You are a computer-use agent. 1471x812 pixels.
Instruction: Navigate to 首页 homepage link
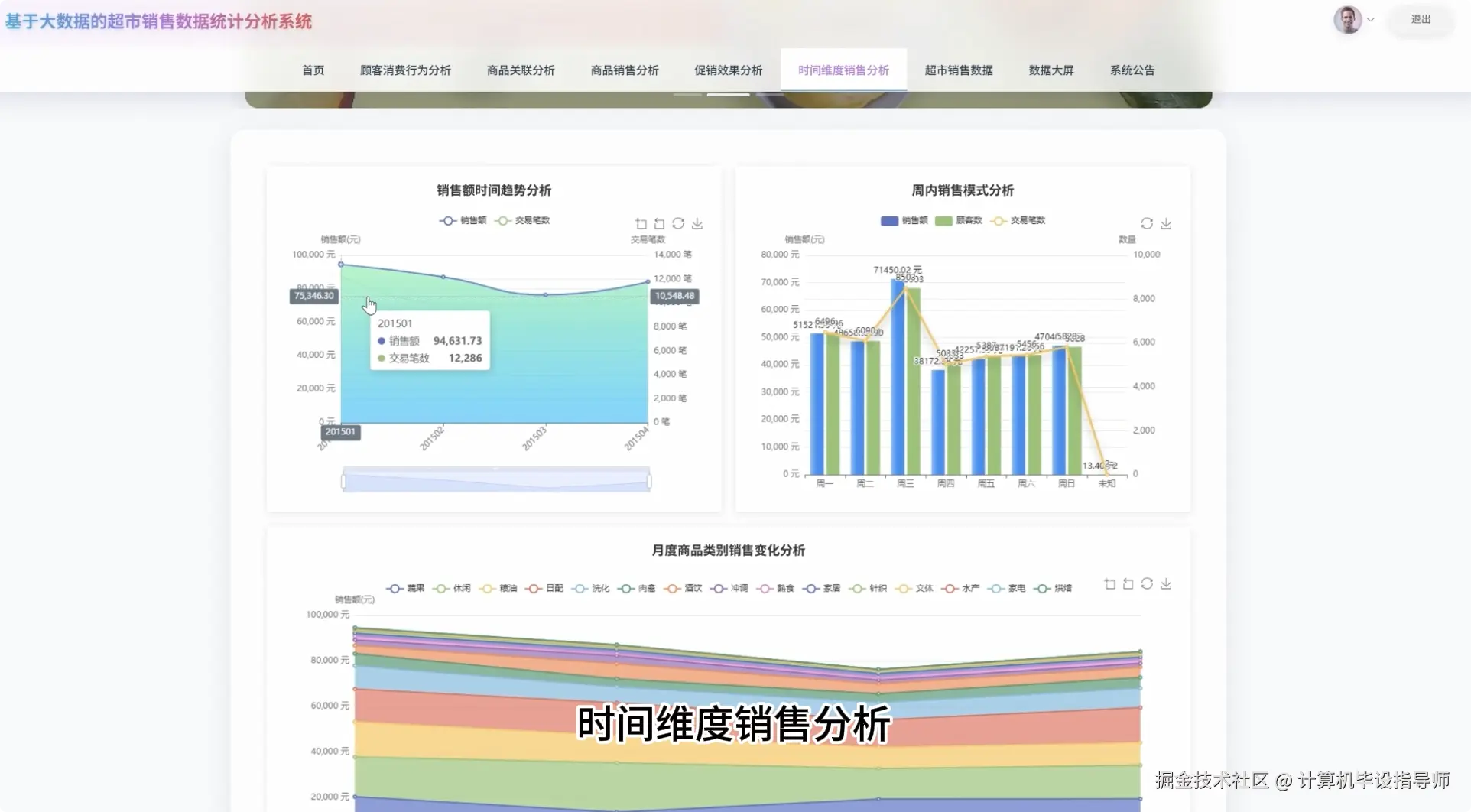click(x=313, y=70)
